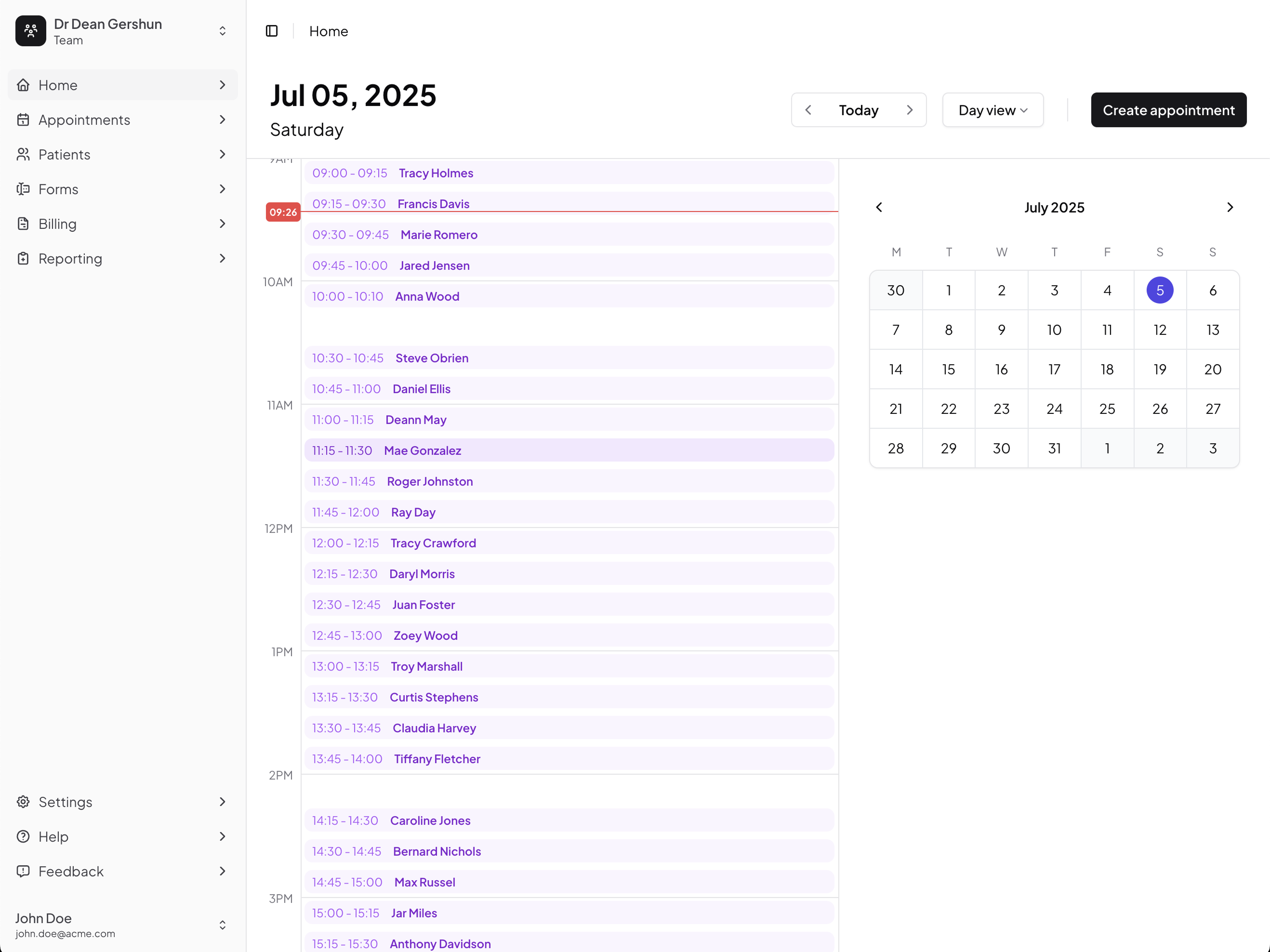Open the team switcher dropdown
This screenshot has width=1270, height=952.
pyautogui.click(x=222, y=31)
